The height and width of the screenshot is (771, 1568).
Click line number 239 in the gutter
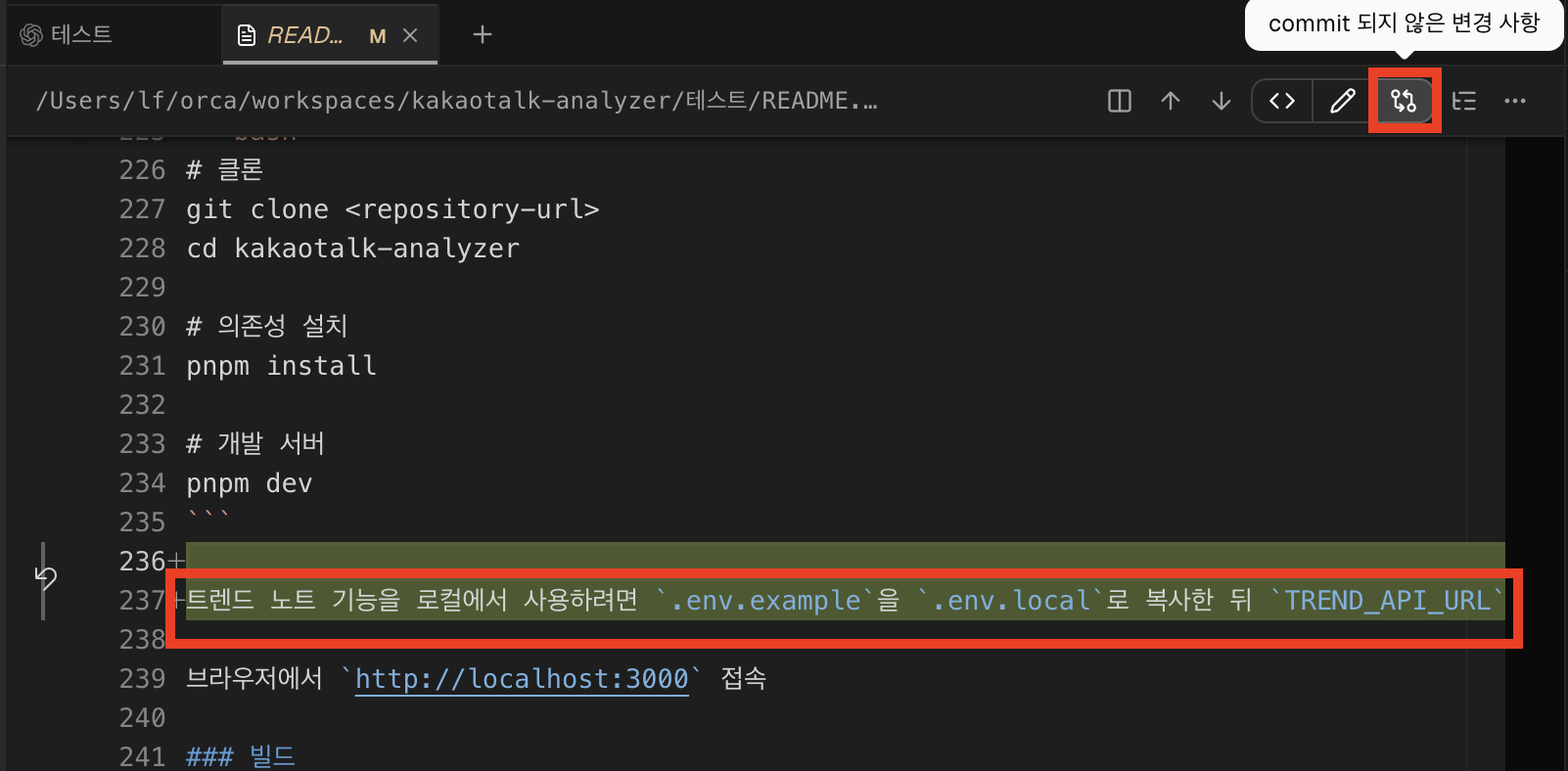point(143,679)
